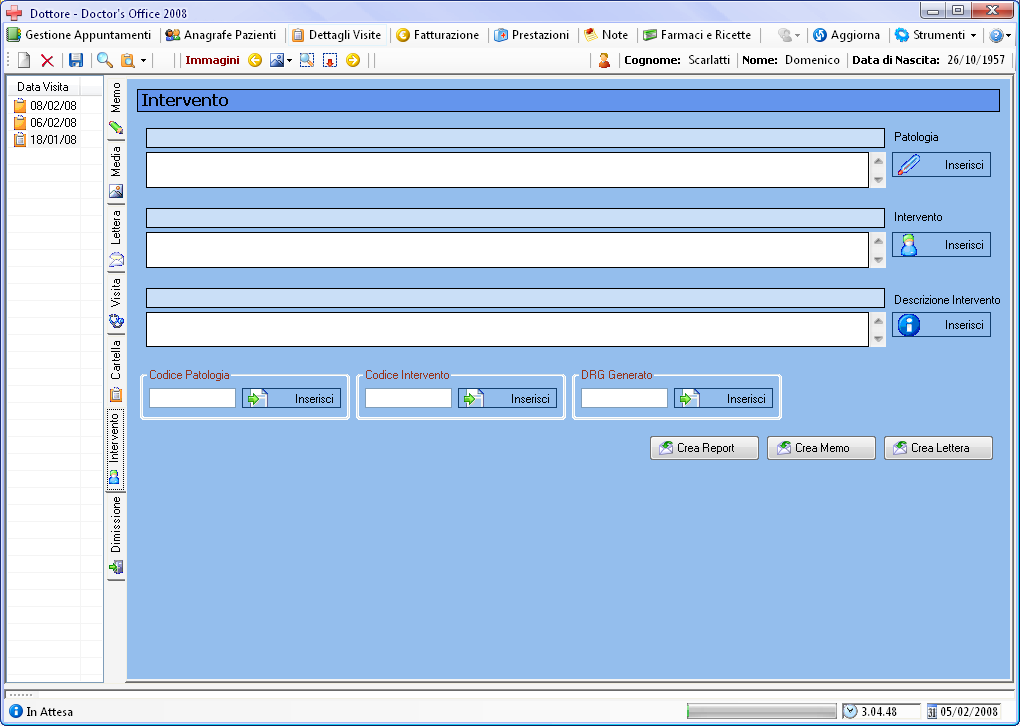
Task: Click the calendar icon in status bar
Action: coord(932,712)
